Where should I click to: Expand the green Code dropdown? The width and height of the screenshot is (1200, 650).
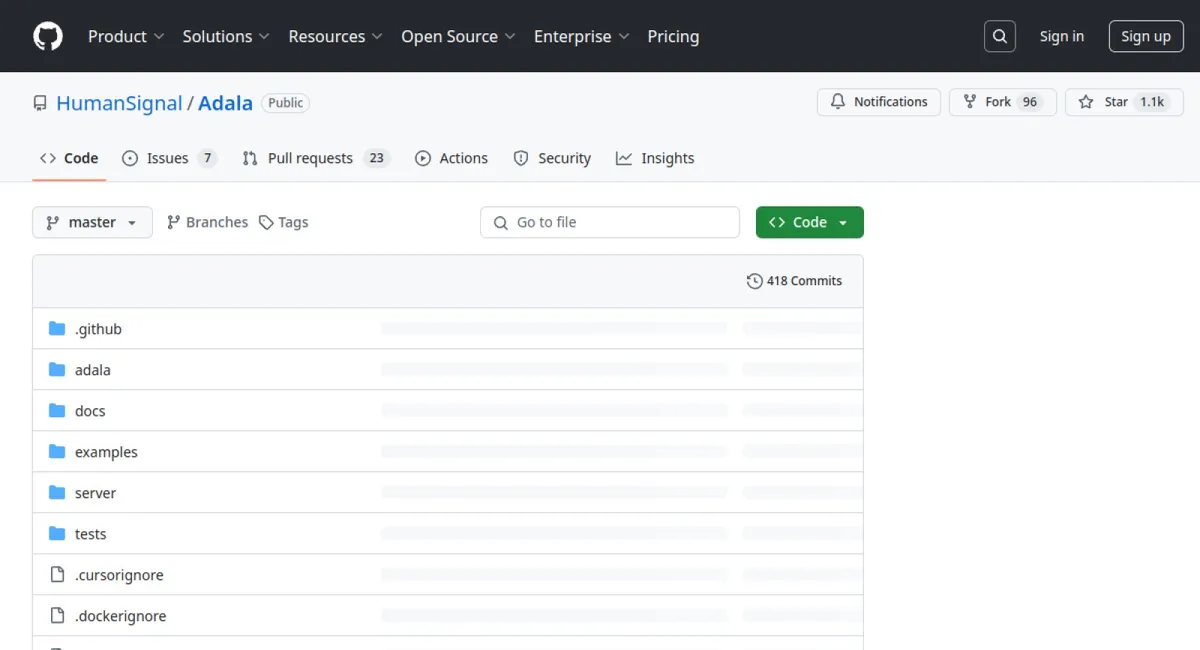809,222
